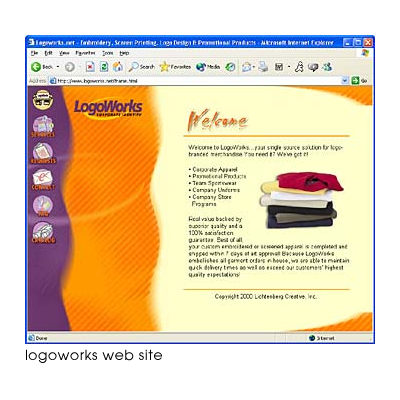Open the Discuss speech-bubble icon
400x400 pixels.
[x=313, y=67]
